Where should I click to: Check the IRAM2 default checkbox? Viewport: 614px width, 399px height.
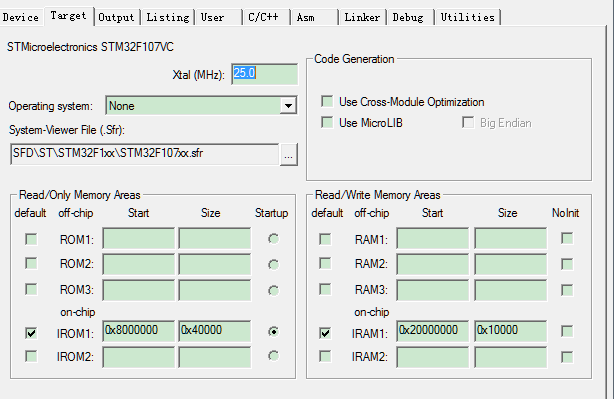(325, 356)
